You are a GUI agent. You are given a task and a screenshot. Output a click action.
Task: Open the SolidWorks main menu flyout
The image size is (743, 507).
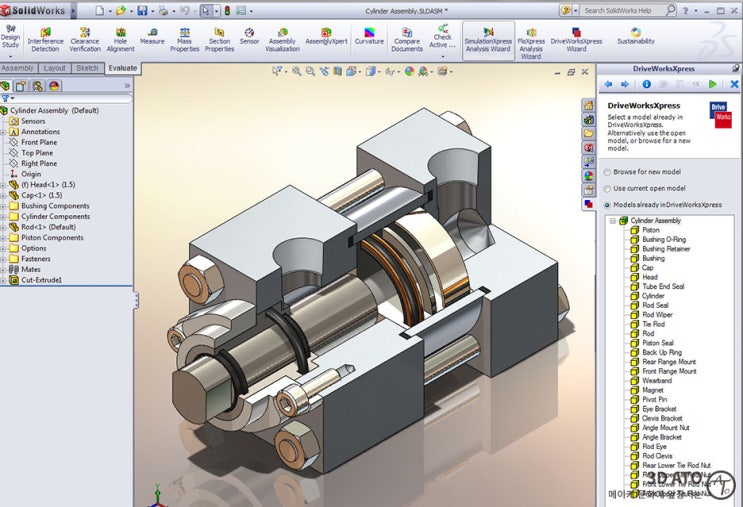(x=73, y=10)
